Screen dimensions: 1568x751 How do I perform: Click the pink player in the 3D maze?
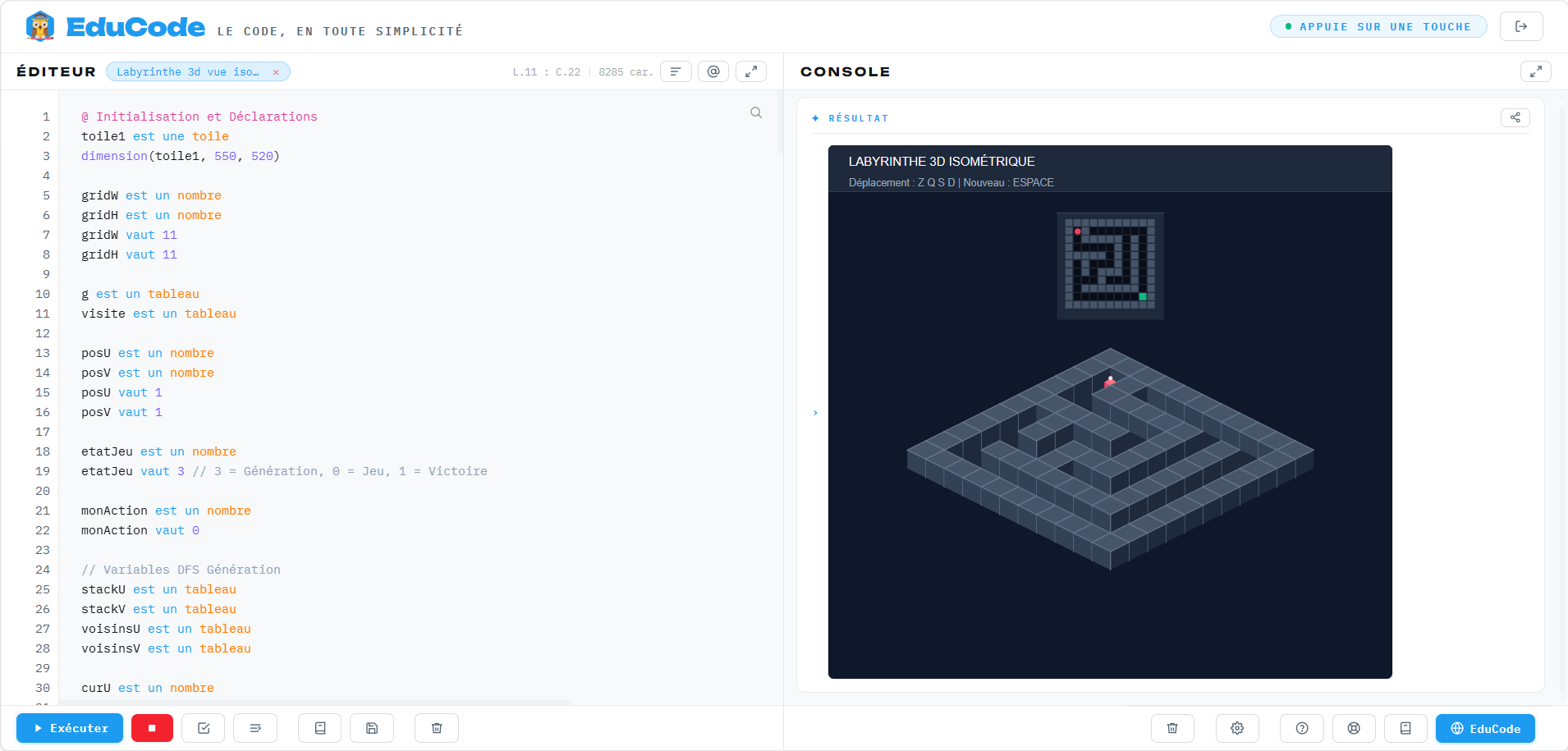coord(1110,382)
